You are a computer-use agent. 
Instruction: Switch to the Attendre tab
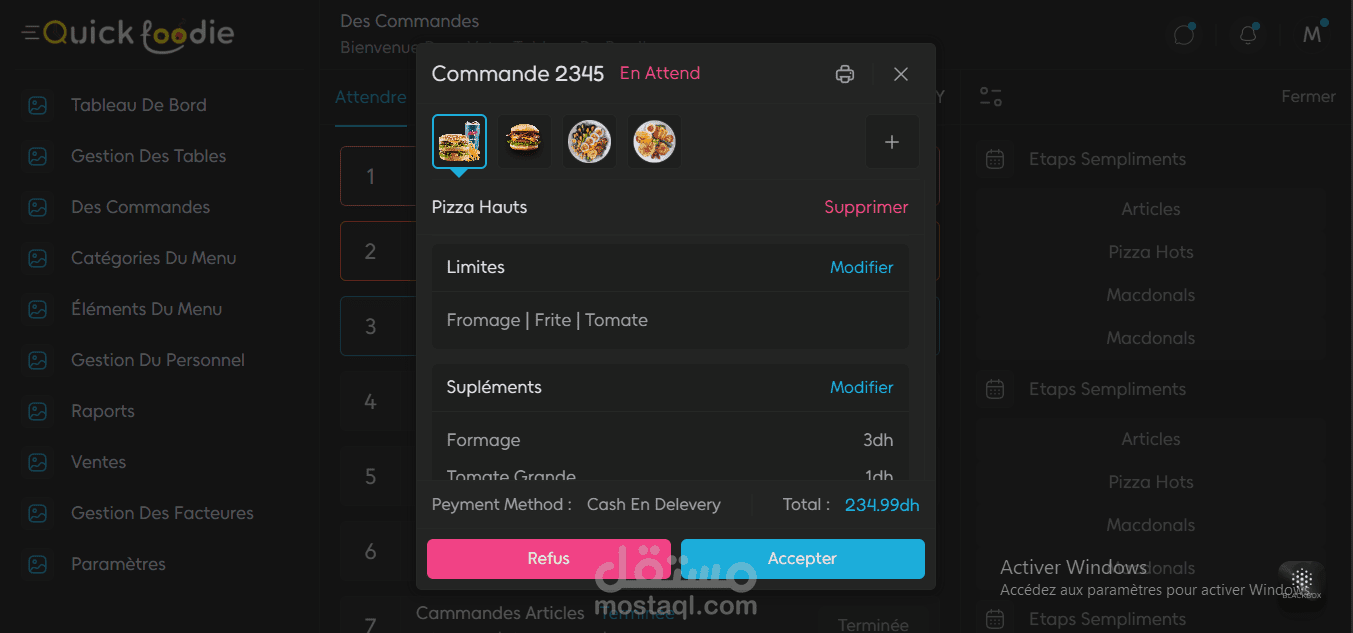click(371, 97)
